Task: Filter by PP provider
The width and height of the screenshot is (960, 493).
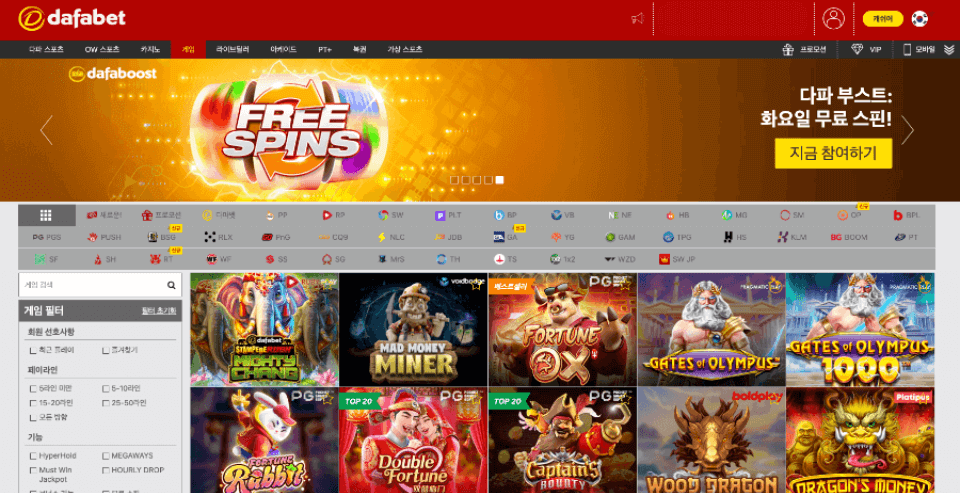Action: click(x=277, y=216)
